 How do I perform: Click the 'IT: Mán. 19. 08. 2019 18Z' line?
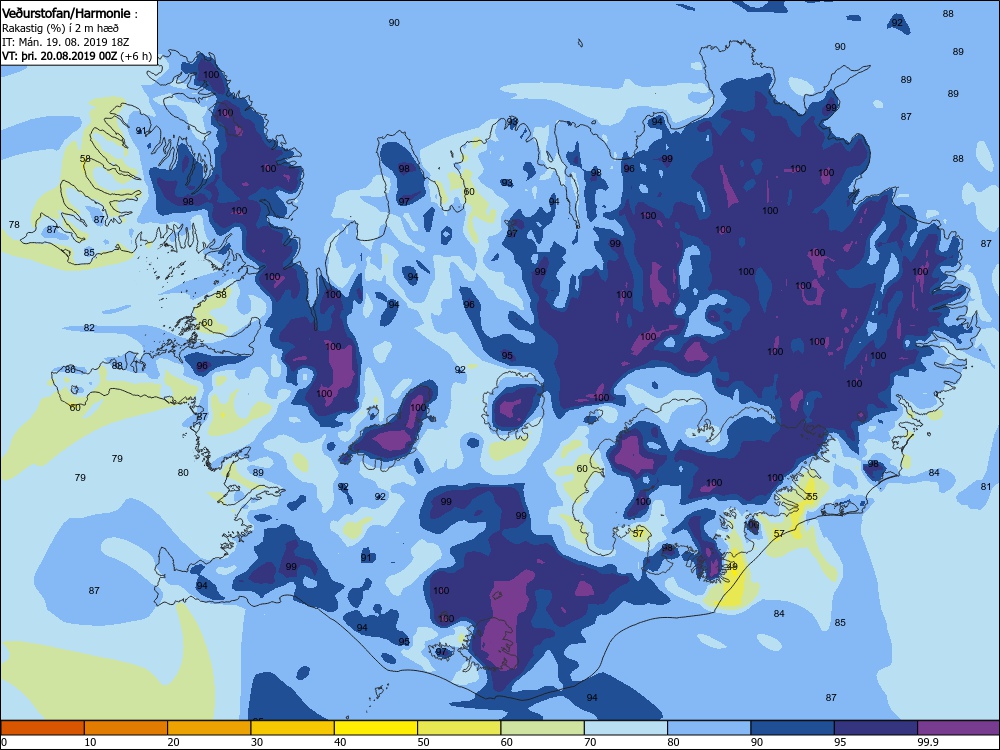(65, 42)
